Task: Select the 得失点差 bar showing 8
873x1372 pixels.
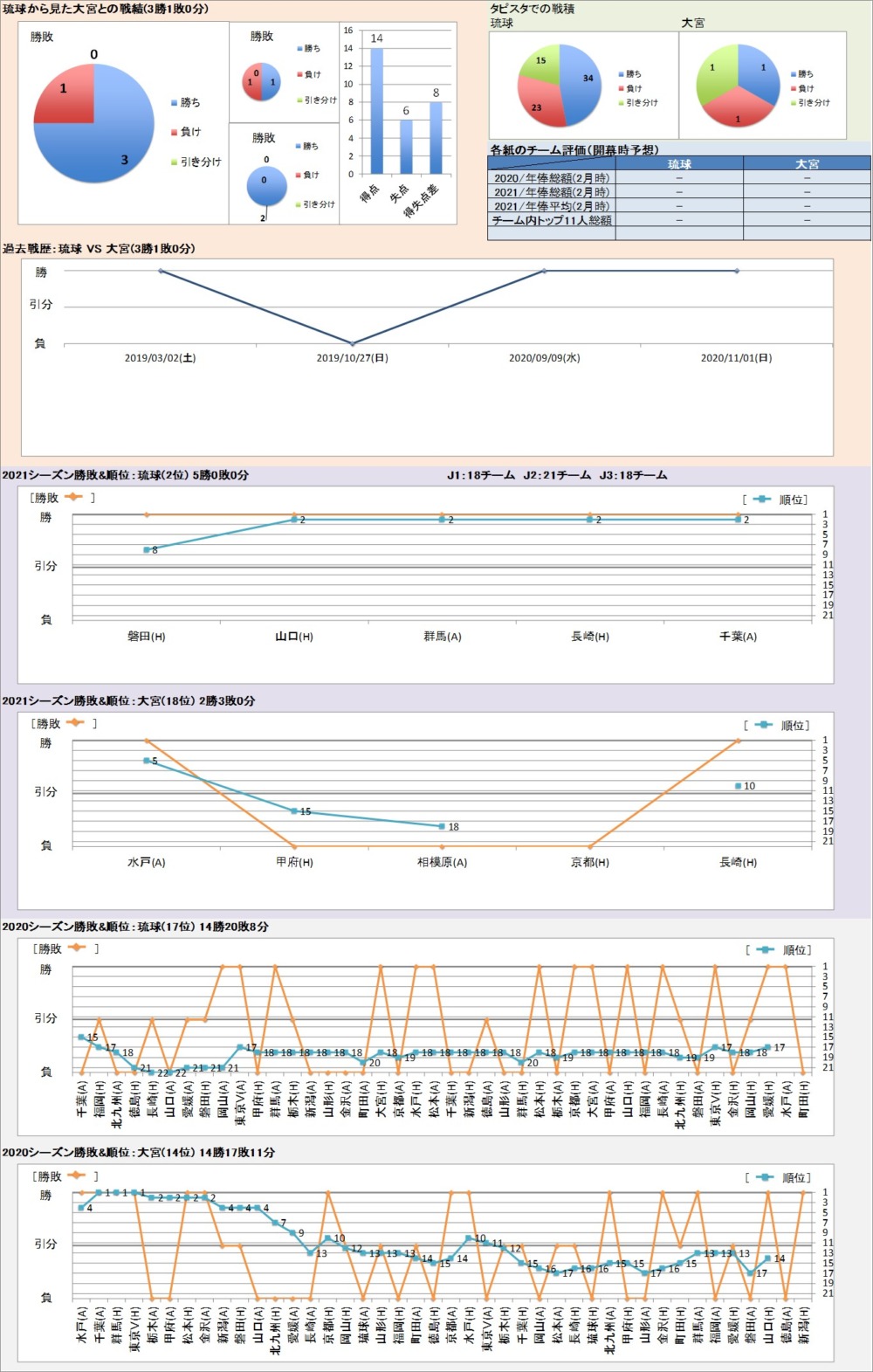Action: (436, 138)
